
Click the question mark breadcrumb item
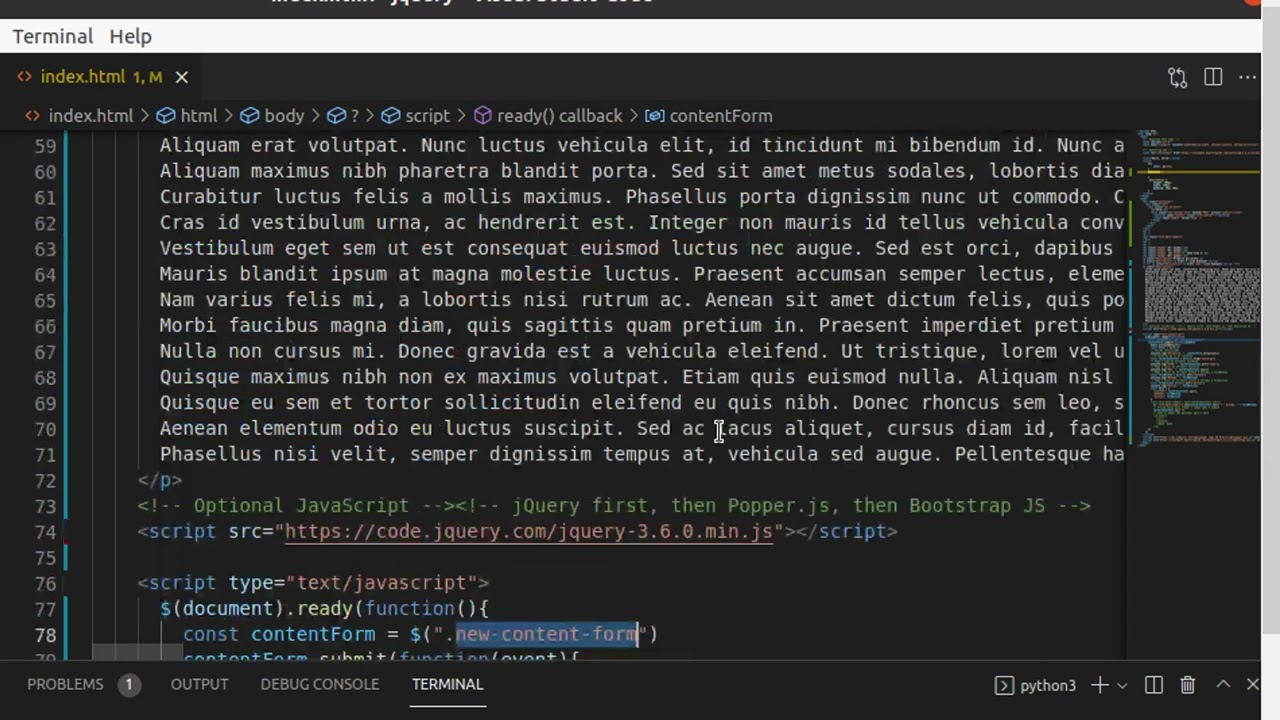[x=343, y=116]
